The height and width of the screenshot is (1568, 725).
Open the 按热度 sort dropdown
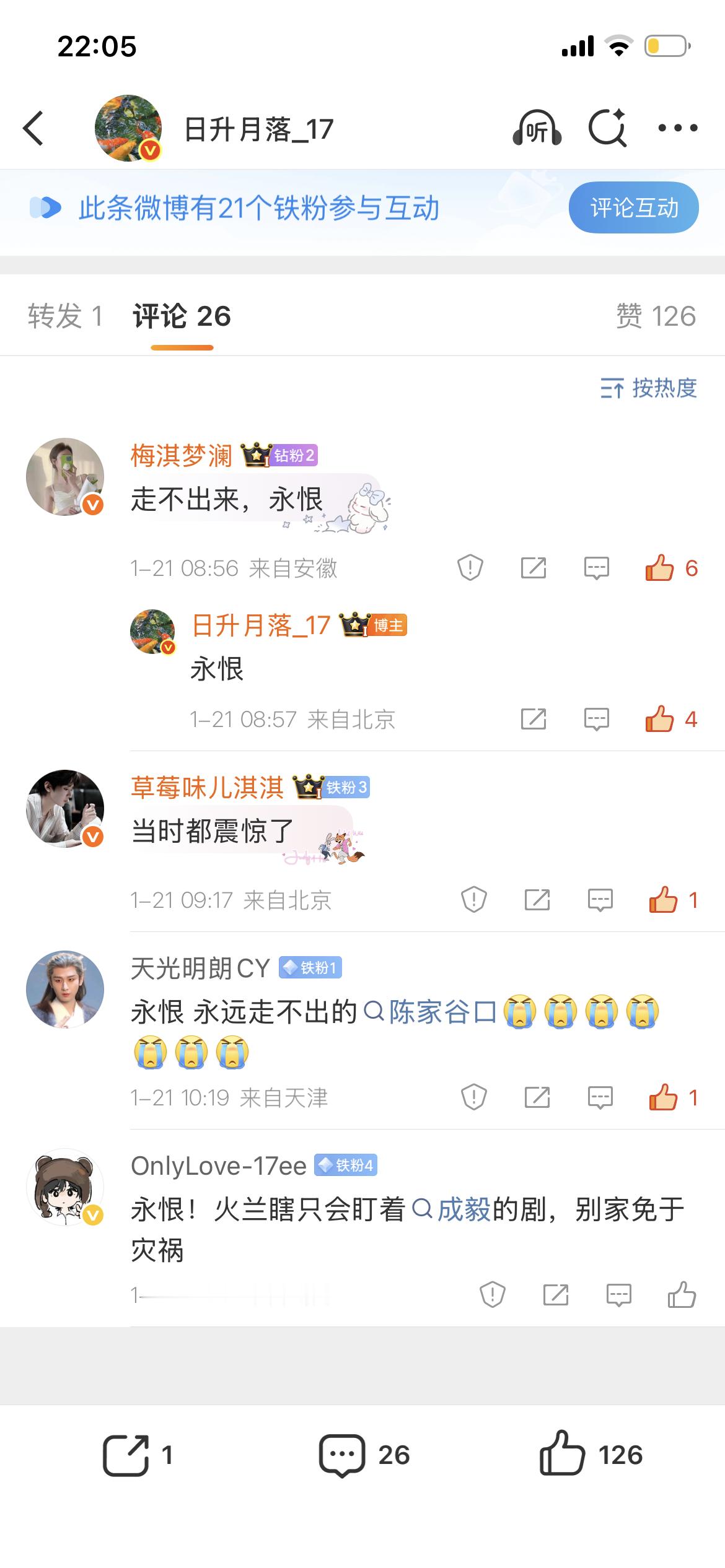648,388
